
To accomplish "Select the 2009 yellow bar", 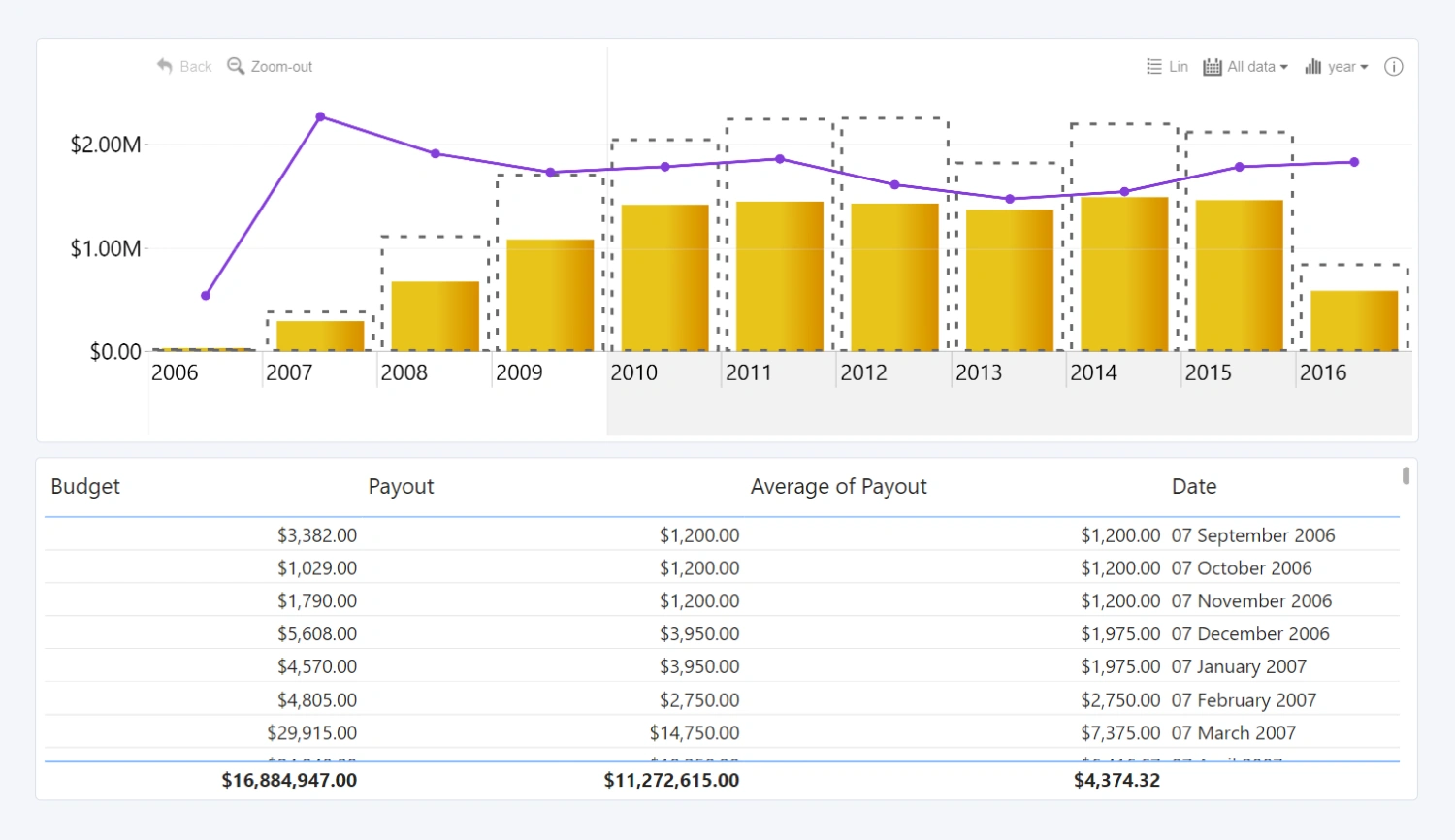I will [550, 295].
